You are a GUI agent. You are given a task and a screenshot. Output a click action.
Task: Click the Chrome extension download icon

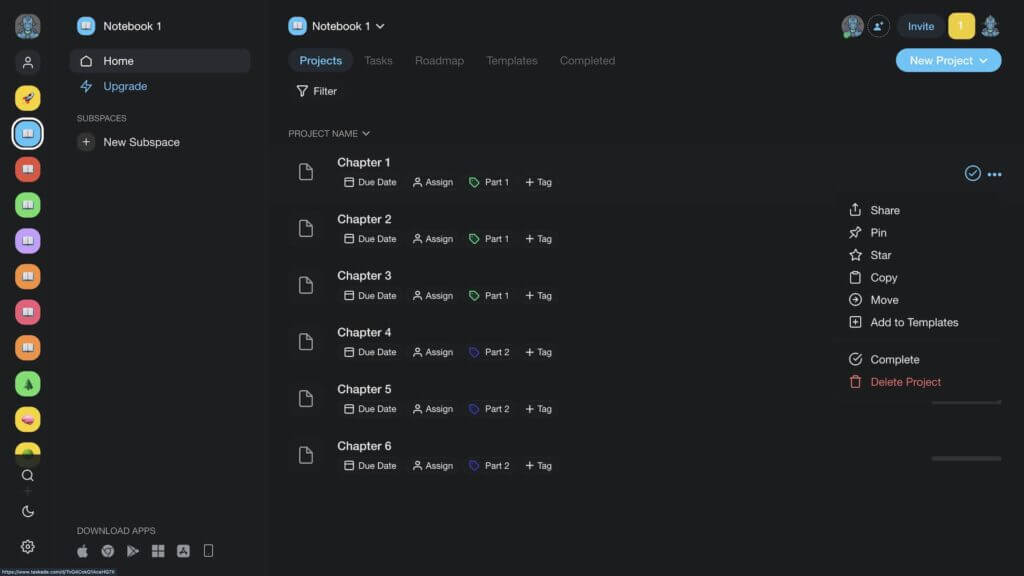tap(108, 550)
